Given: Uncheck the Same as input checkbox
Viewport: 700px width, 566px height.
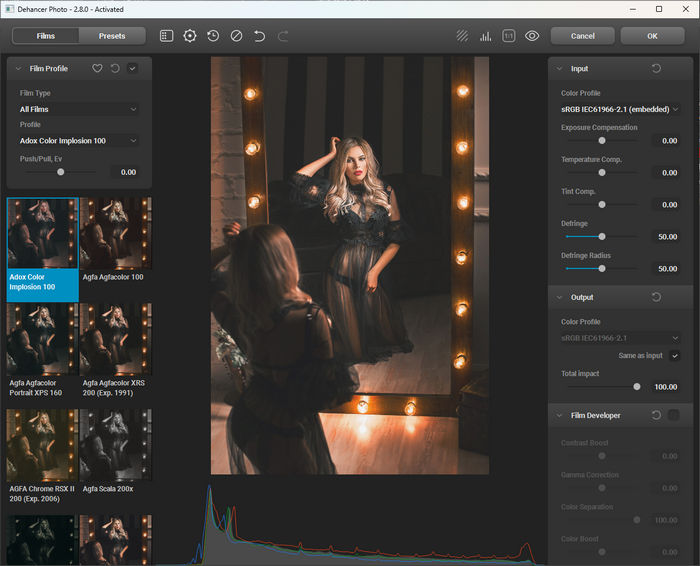Looking at the screenshot, I should (675, 355).
